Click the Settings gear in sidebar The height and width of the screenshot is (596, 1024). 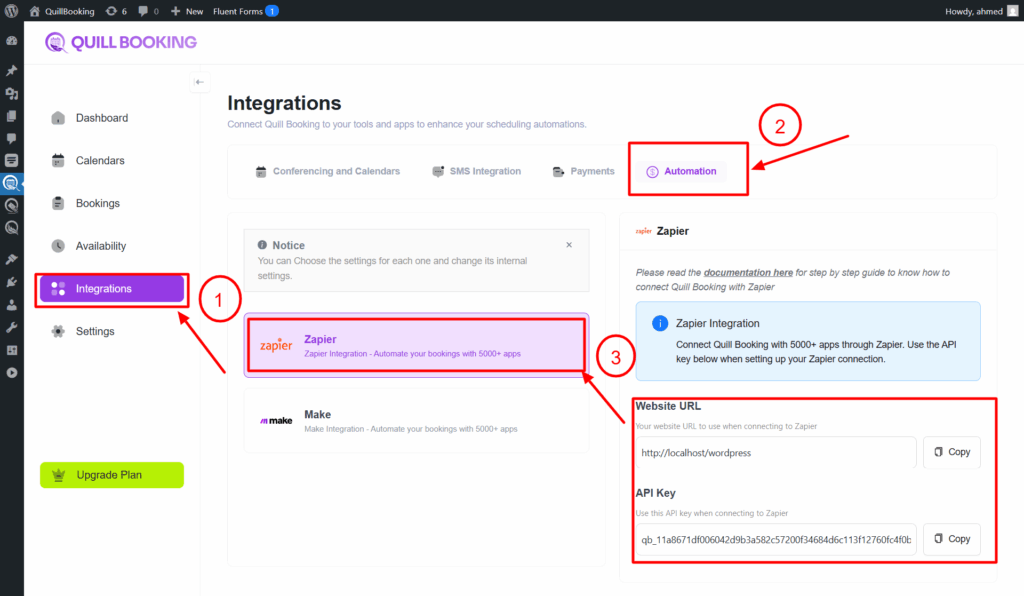(x=94, y=331)
